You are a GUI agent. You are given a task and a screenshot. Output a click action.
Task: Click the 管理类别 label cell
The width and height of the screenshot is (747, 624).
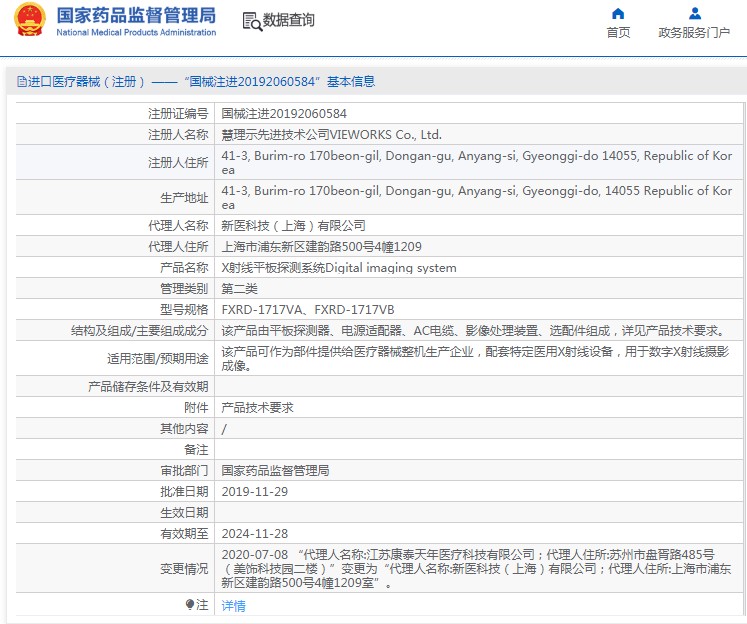[115, 288]
